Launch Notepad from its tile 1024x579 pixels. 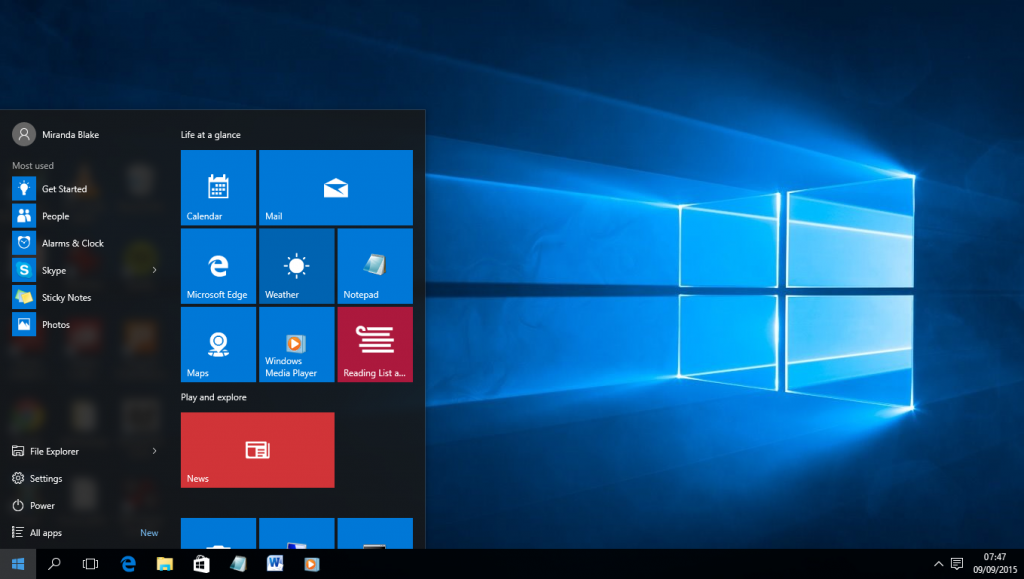[374, 265]
